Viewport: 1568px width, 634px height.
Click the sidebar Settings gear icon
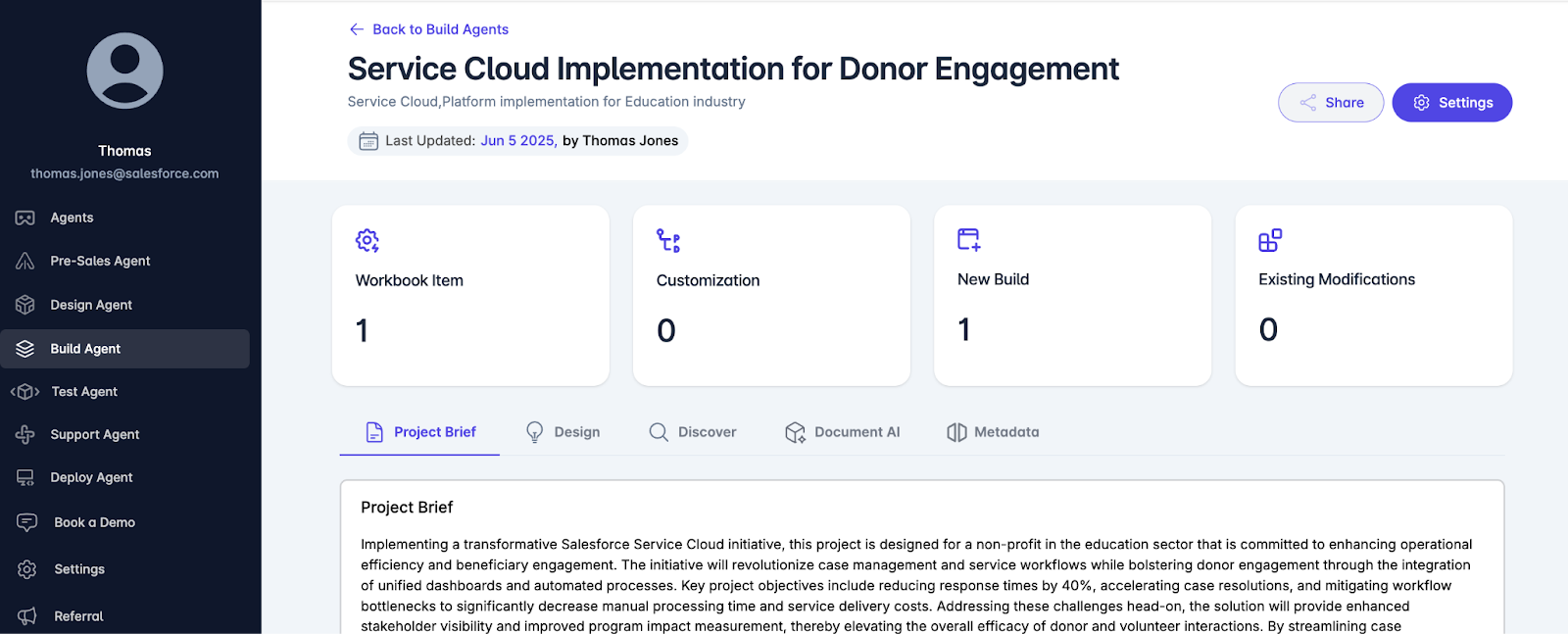coord(27,569)
